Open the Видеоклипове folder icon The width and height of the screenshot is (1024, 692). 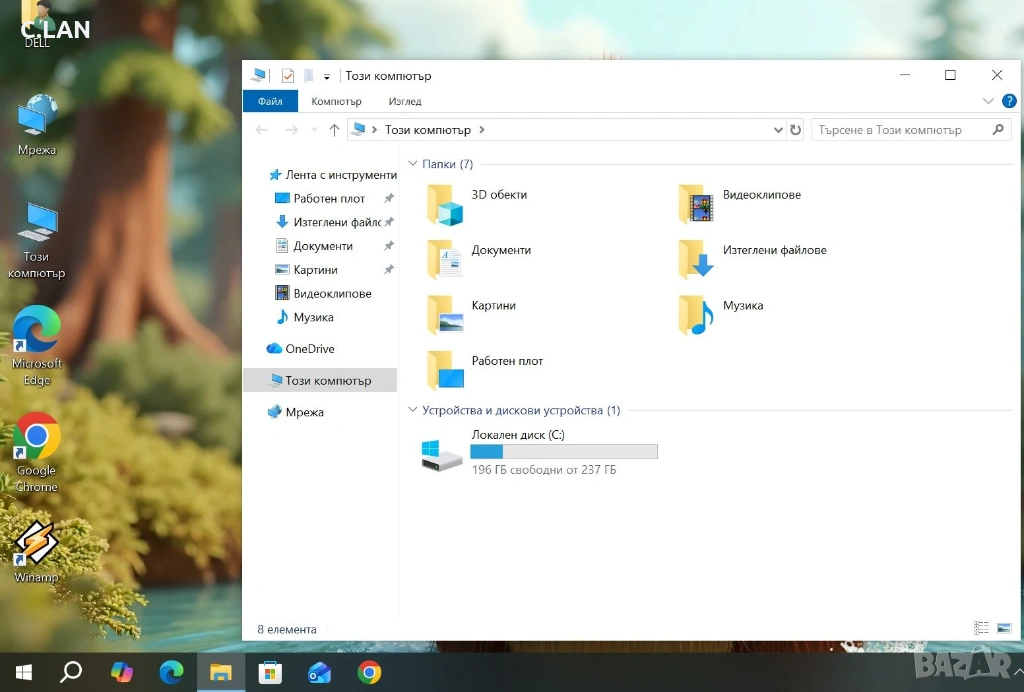coord(696,204)
